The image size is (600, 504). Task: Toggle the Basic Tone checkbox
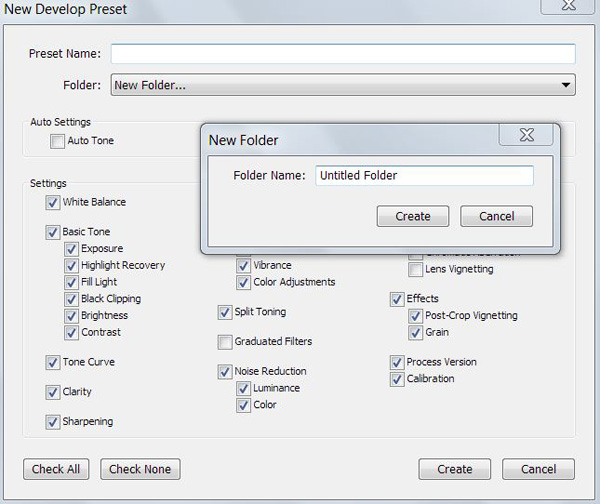click(x=53, y=232)
